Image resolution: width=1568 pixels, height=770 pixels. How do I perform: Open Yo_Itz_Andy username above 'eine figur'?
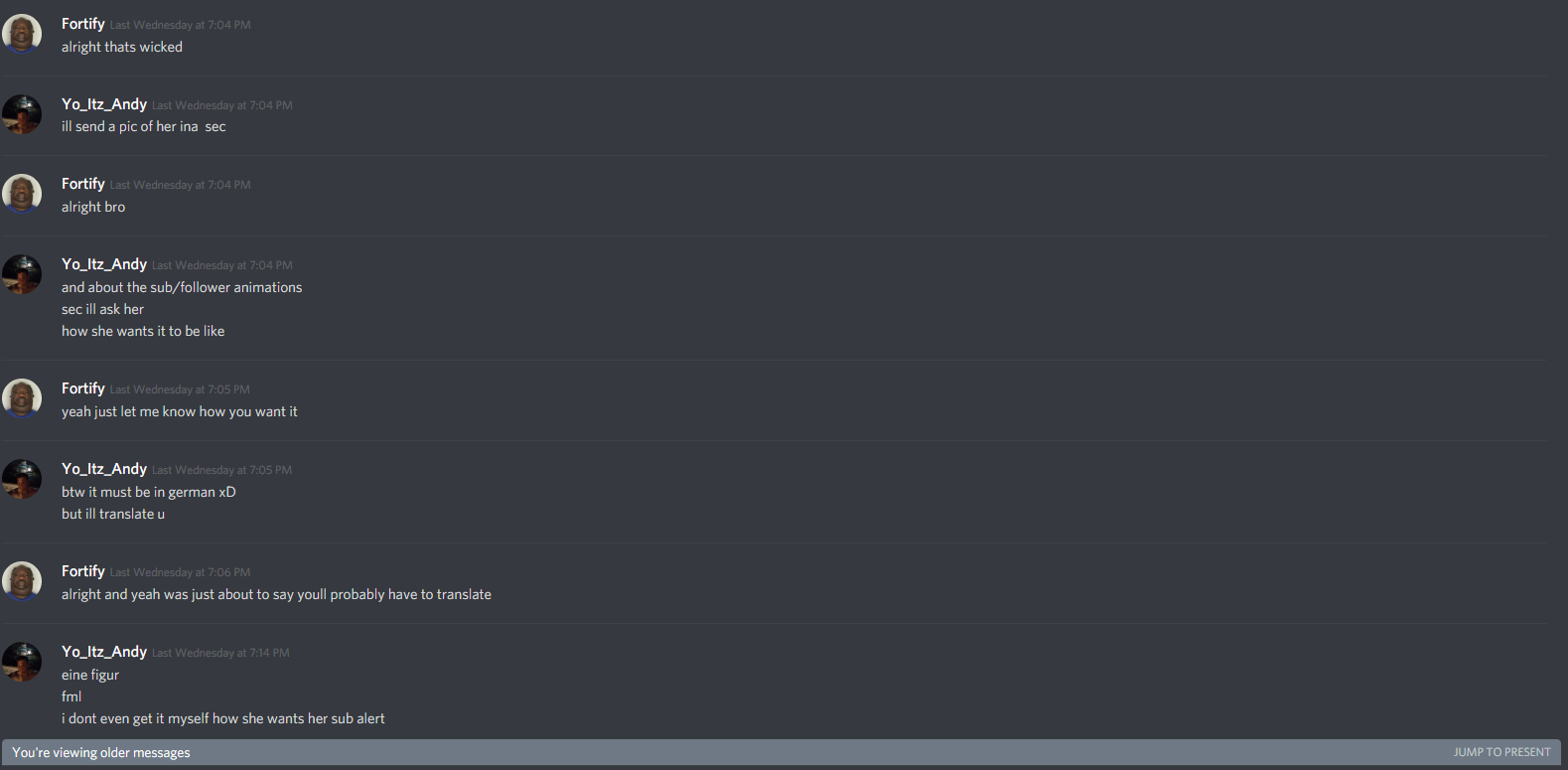(104, 652)
